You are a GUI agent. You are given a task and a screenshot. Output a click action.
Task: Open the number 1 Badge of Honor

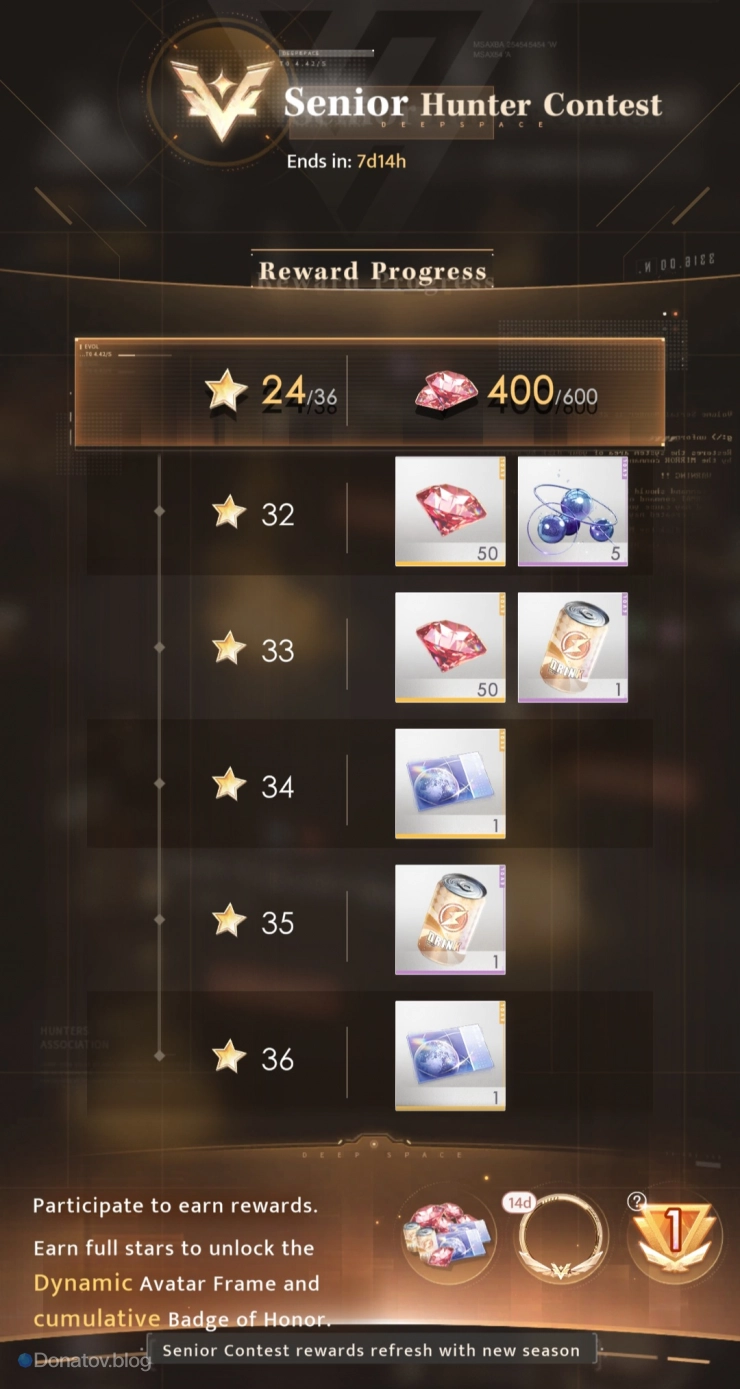pyautogui.click(x=674, y=1240)
